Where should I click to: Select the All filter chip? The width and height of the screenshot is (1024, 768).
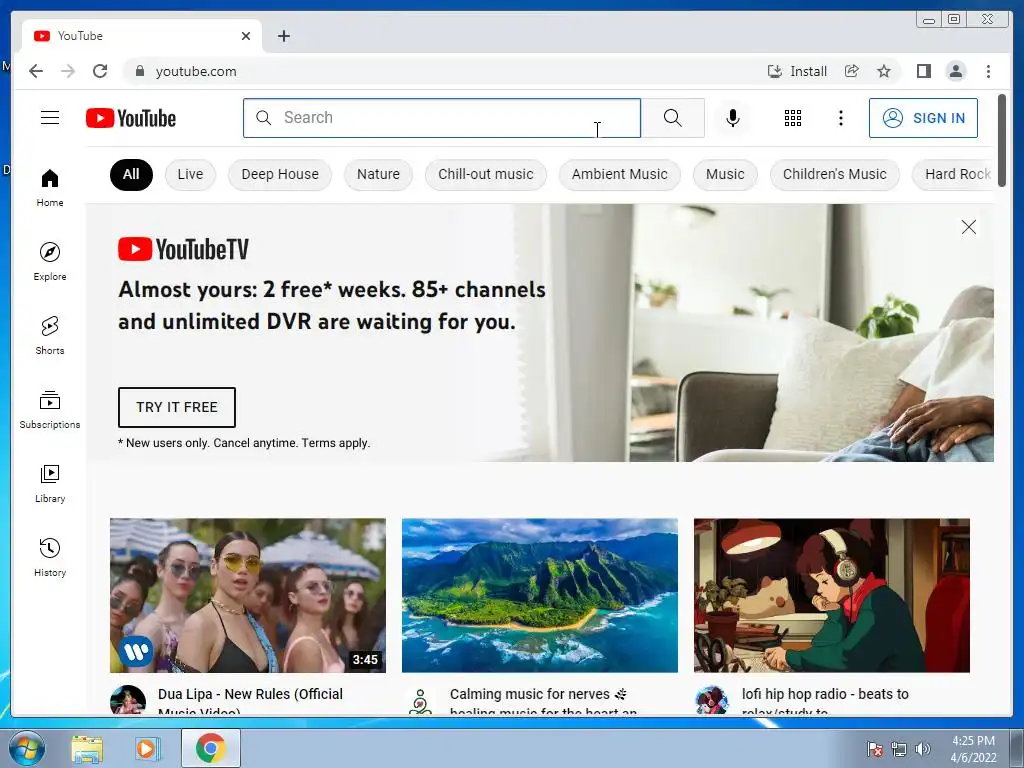[131, 174]
